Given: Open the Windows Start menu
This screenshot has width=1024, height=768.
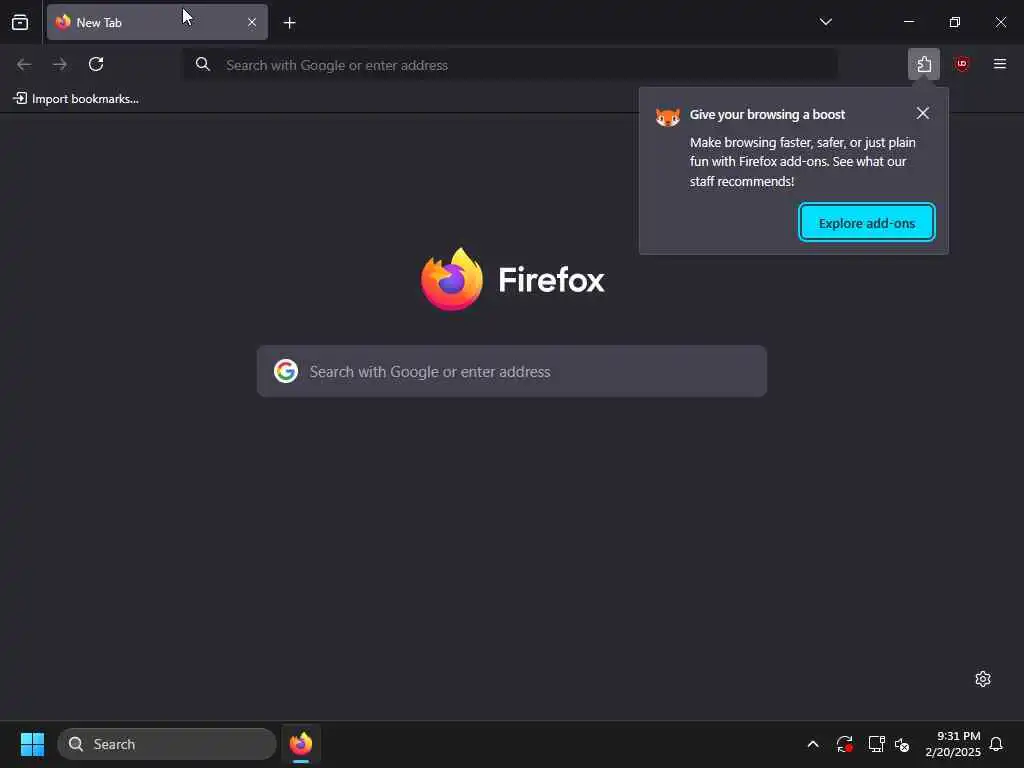Looking at the screenshot, I should click(x=32, y=744).
